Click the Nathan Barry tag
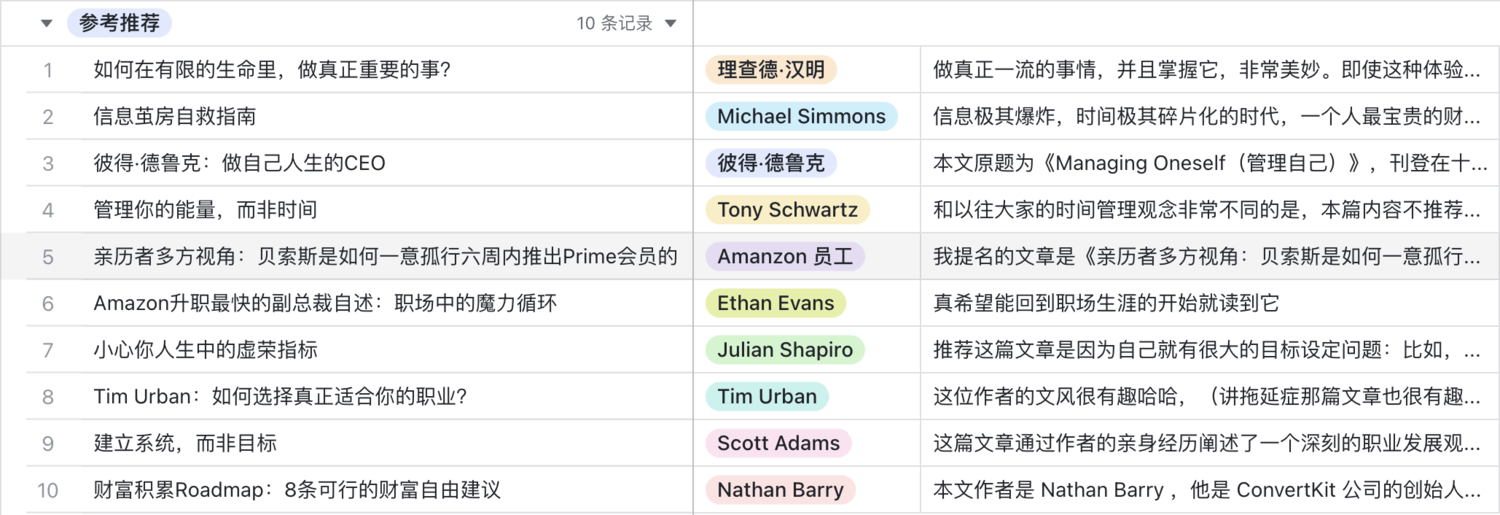This screenshot has width=1500, height=515. (x=780, y=491)
